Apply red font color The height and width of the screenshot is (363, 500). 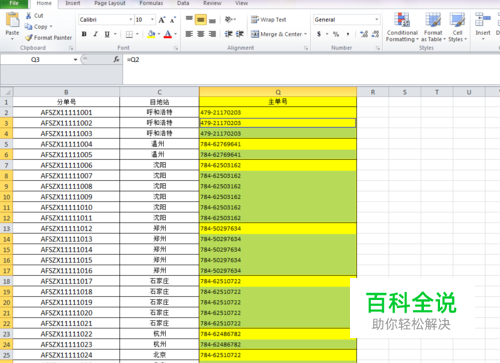168,34
